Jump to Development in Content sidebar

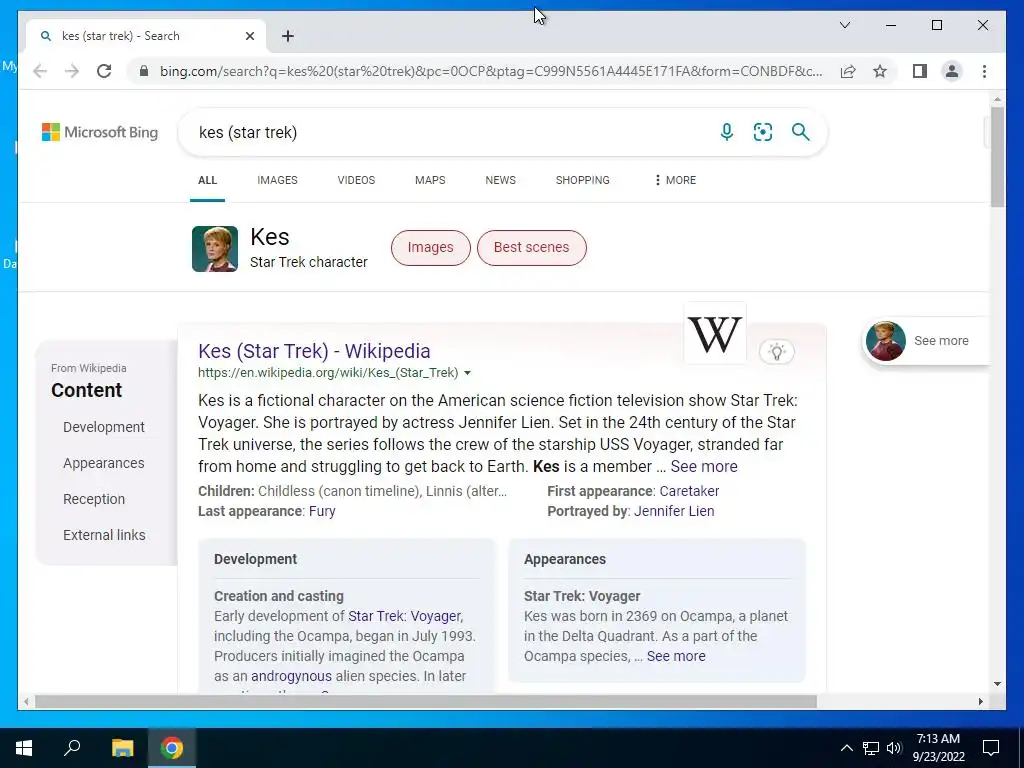pos(104,427)
